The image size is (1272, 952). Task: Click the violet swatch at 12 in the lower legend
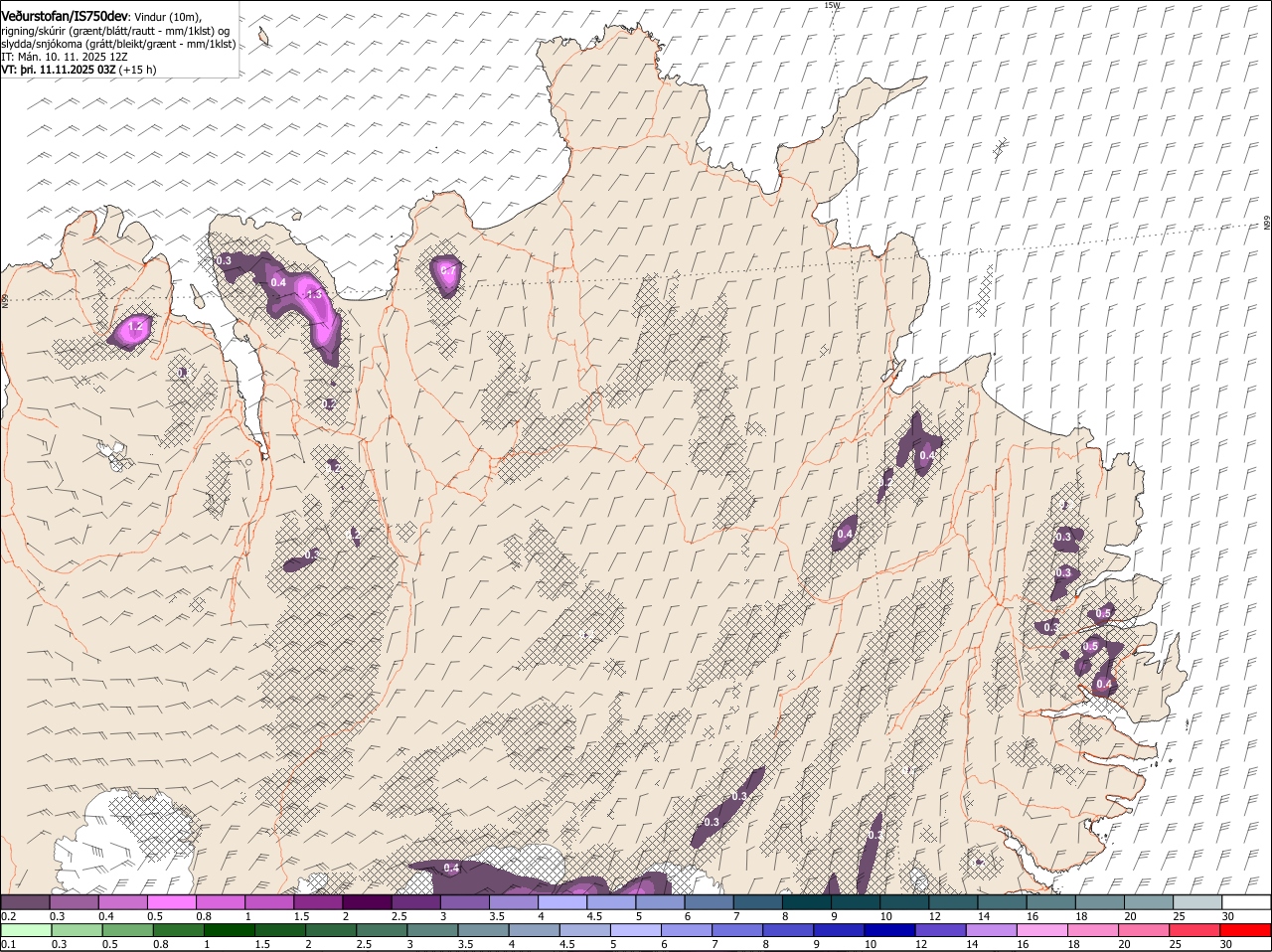tap(941, 930)
